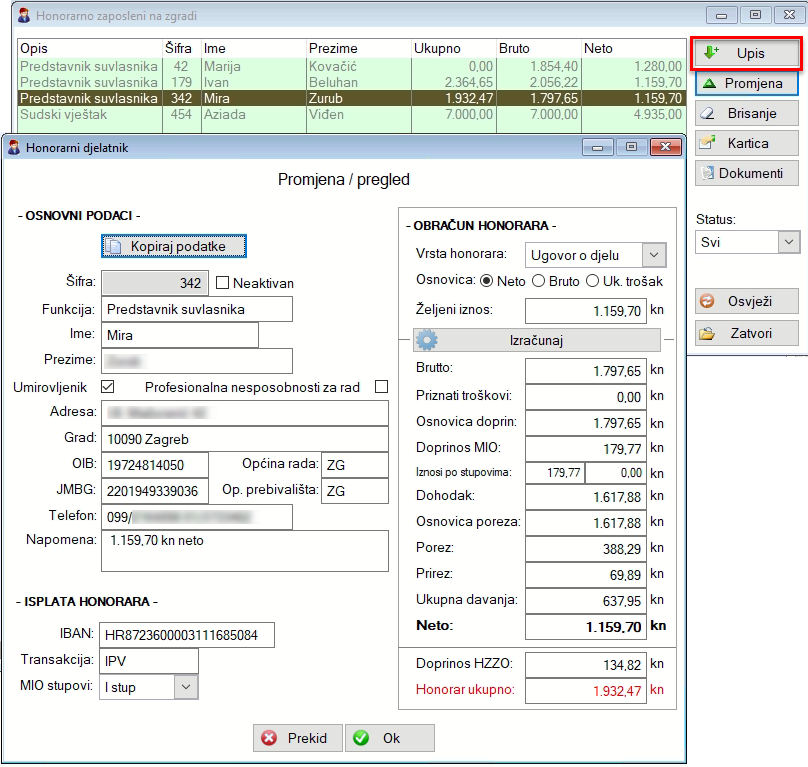Click the Brisanje eraser button
Viewport: 808px width, 767px height.
[746, 113]
